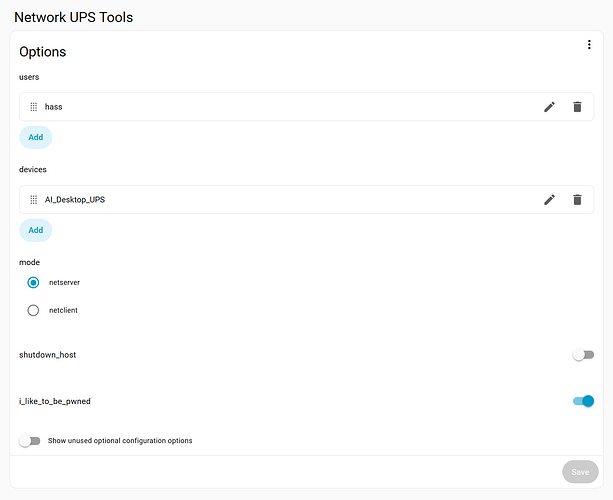The width and height of the screenshot is (613, 500).
Task: Add a new user
Action: pos(36,137)
